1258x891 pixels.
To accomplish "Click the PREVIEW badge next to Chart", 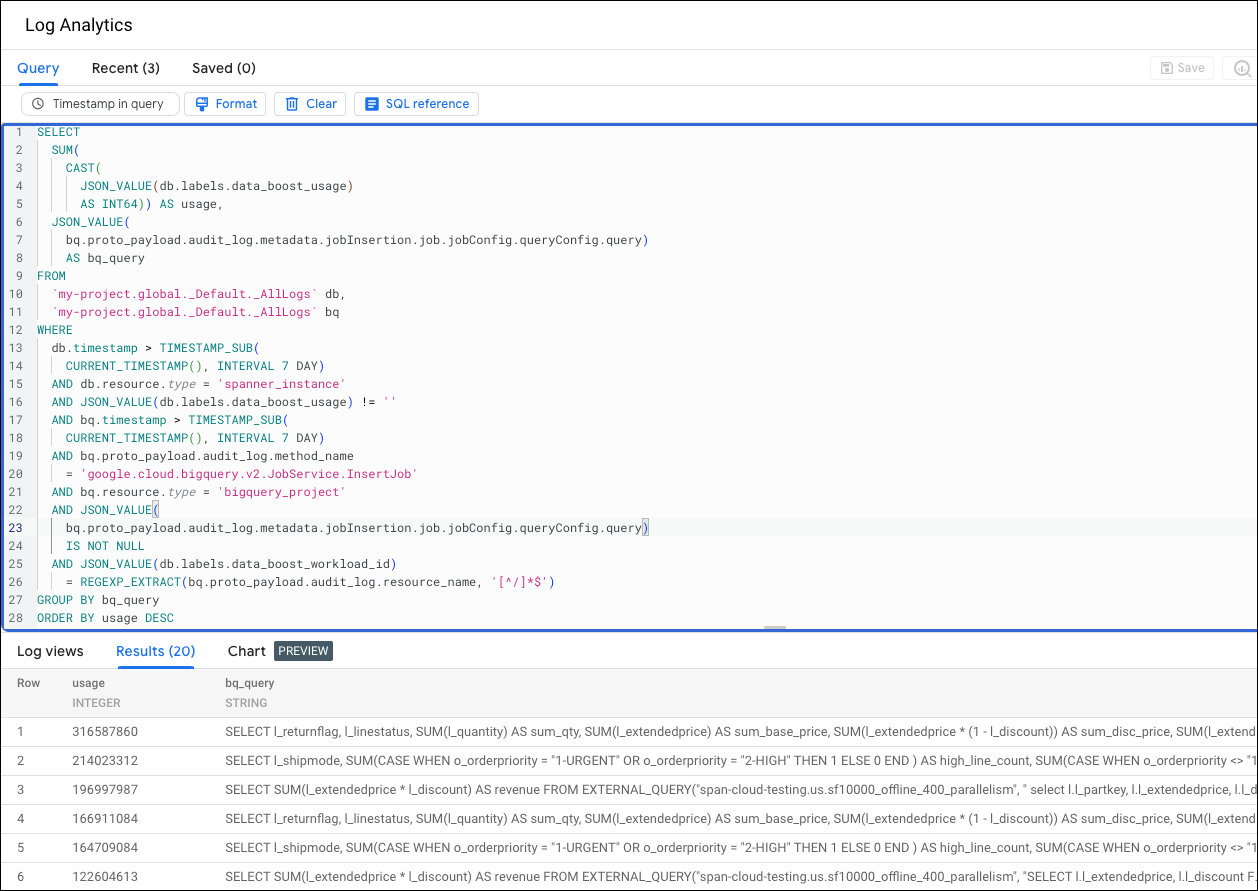I will click(x=303, y=650).
